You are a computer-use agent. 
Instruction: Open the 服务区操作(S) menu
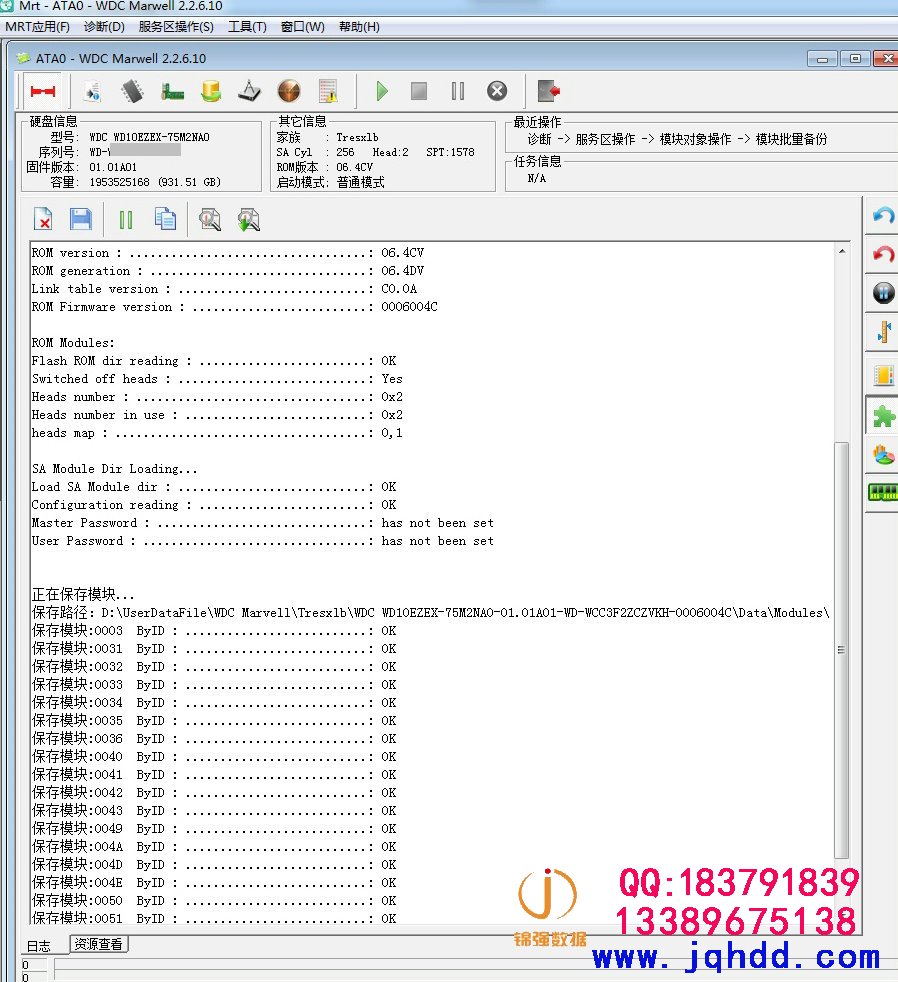[x=176, y=27]
